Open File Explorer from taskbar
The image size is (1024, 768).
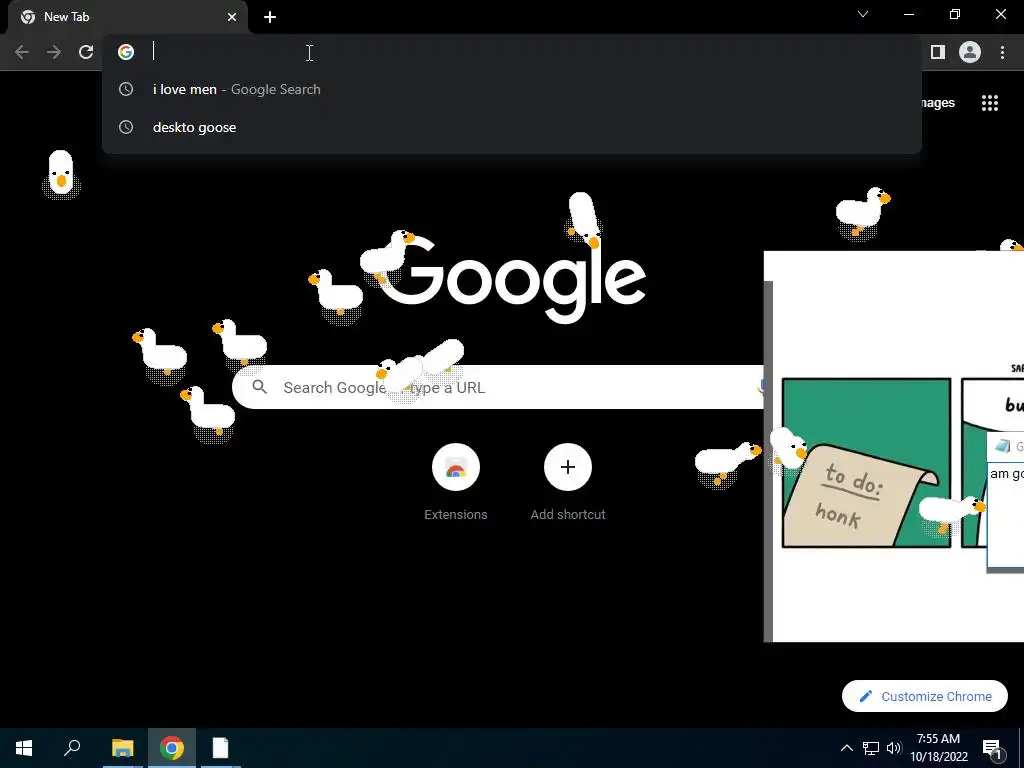(x=122, y=748)
